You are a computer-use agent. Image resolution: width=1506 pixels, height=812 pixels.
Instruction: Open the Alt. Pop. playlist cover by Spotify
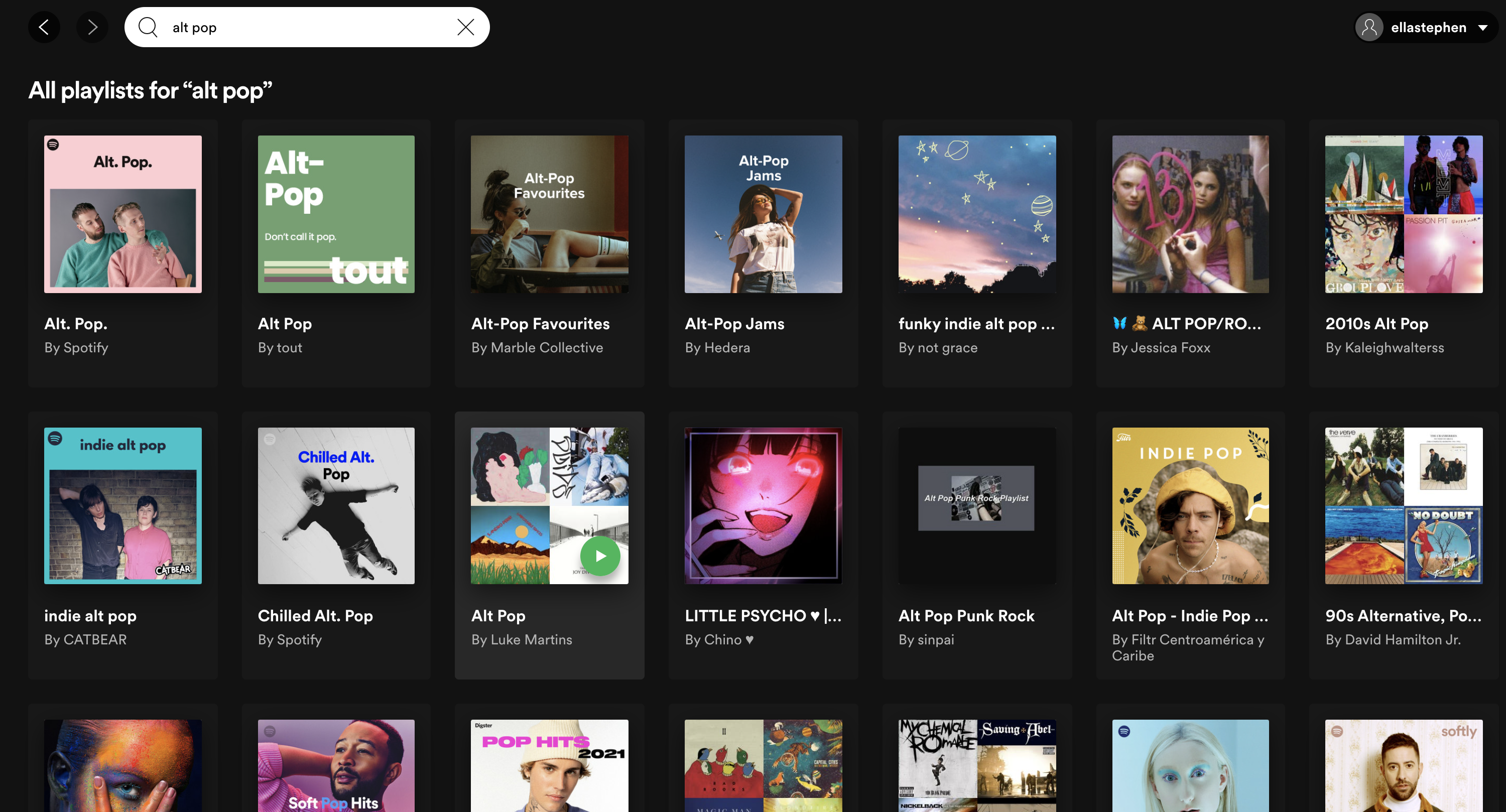click(123, 214)
